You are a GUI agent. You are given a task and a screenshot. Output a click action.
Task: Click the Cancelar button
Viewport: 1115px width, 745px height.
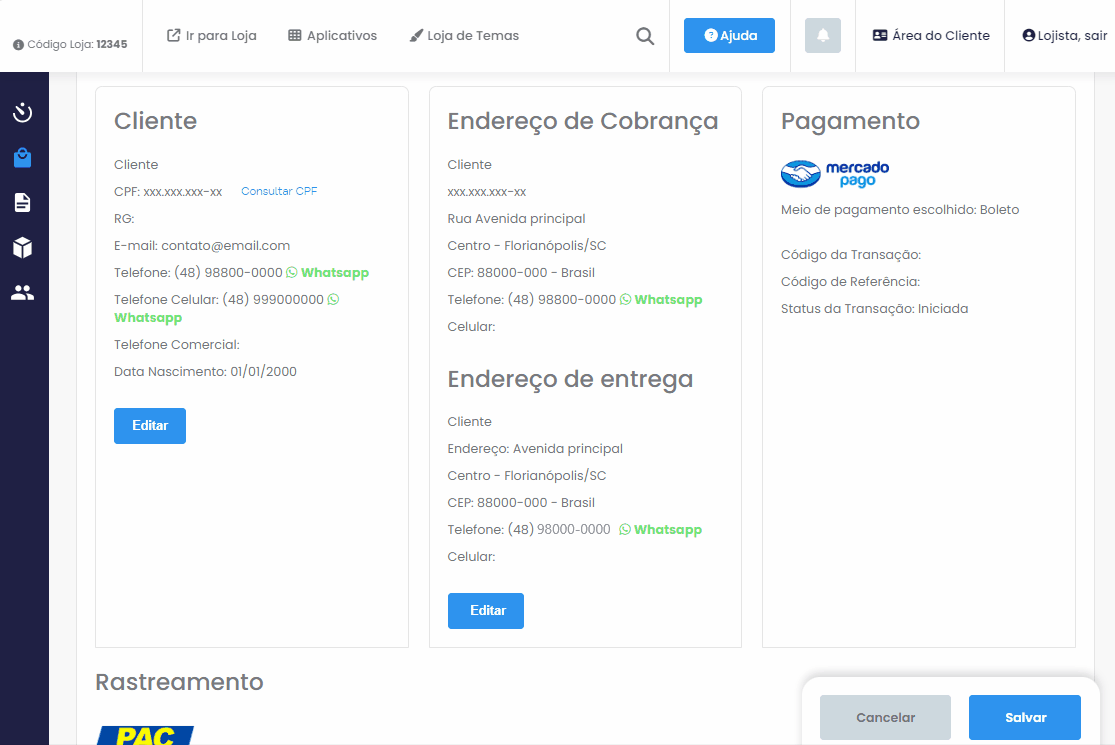(885, 717)
